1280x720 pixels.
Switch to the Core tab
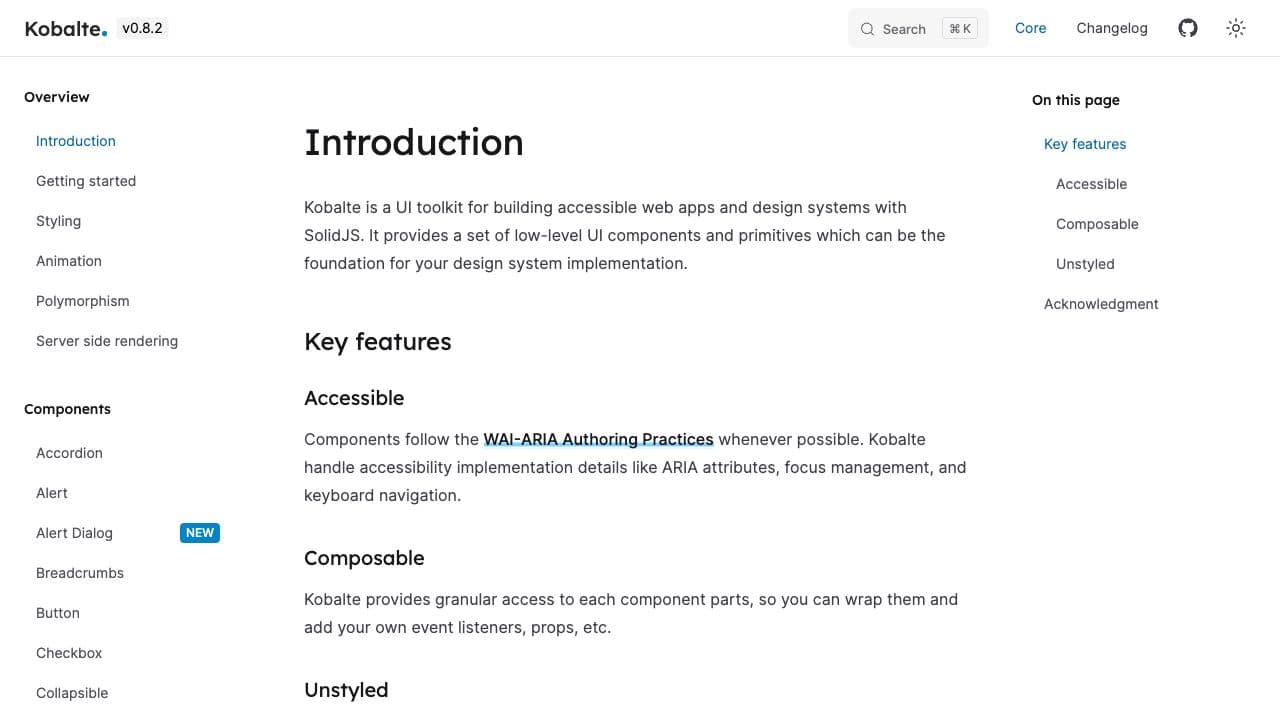click(x=1030, y=28)
